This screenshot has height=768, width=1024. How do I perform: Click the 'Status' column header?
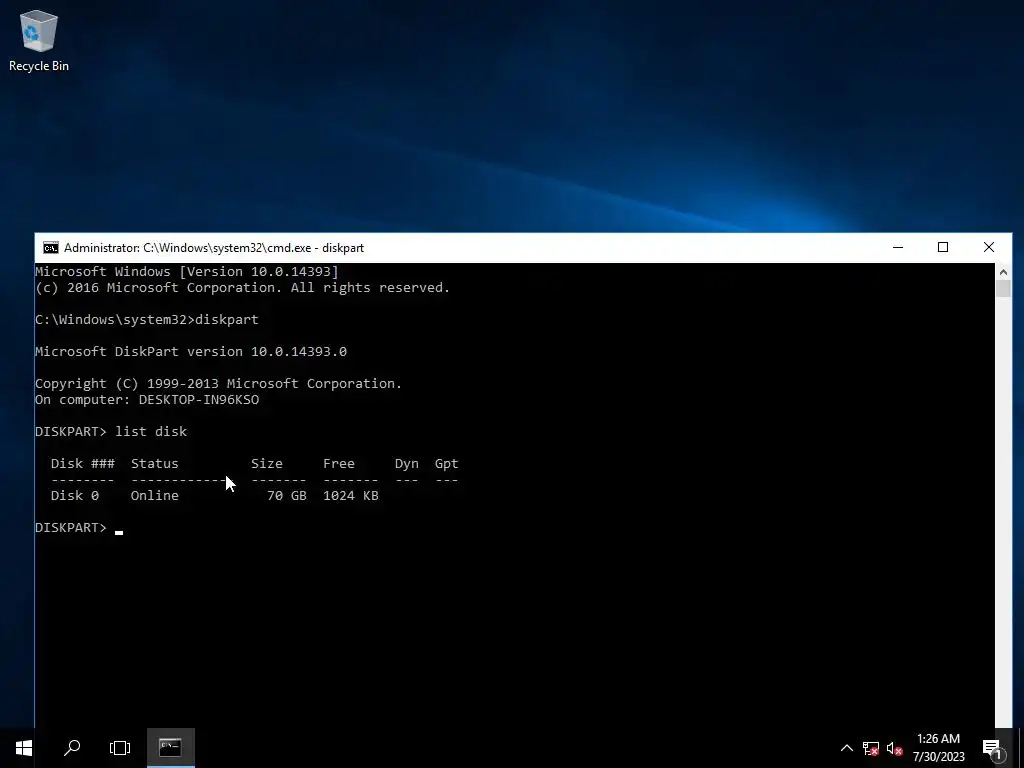click(155, 464)
